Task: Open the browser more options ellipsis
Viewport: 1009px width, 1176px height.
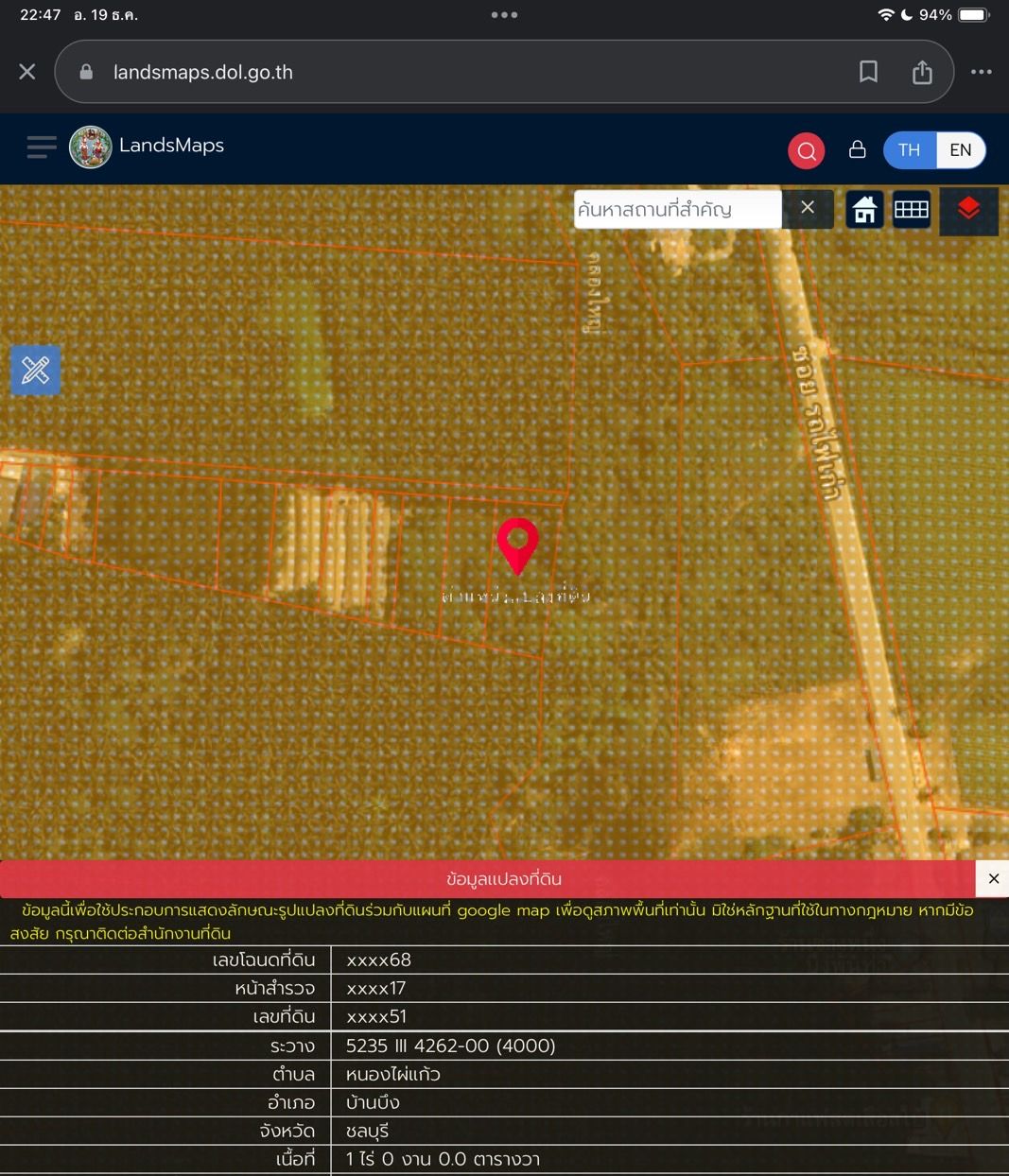Action: [982, 72]
